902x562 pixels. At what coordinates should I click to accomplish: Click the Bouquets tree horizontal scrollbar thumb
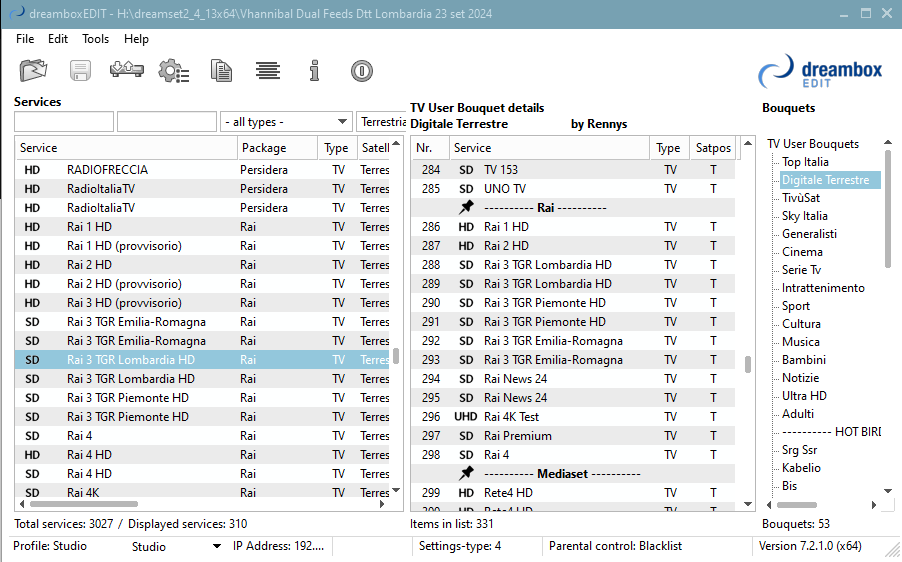[797, 504]
